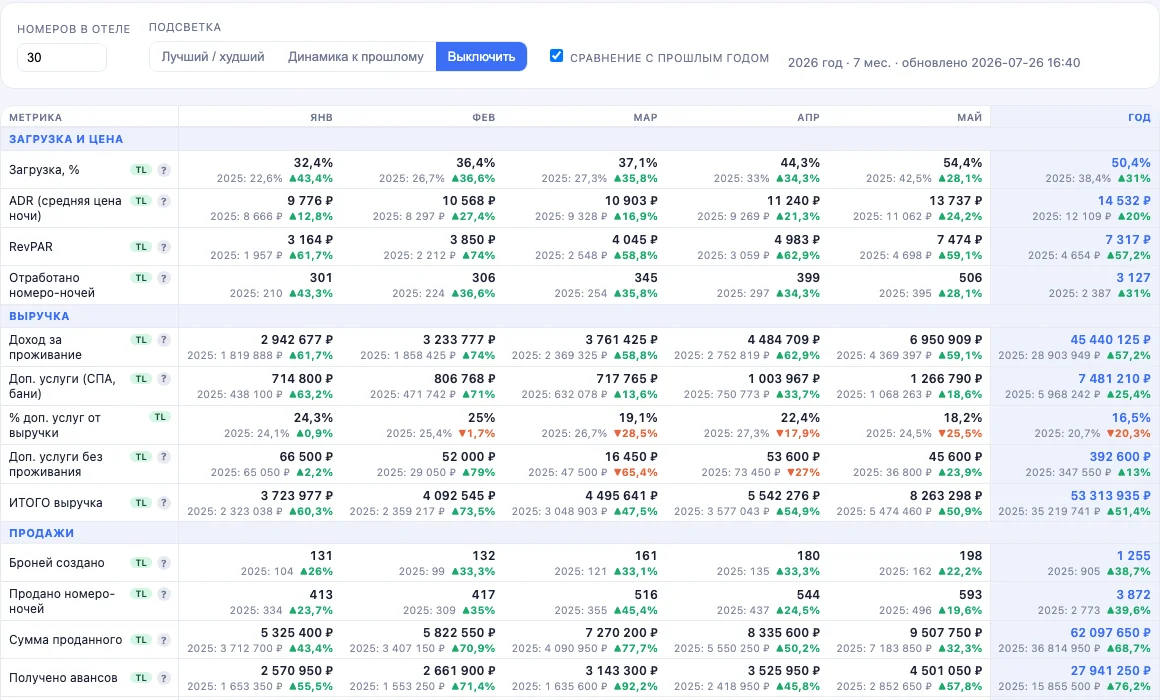Click question mark for Доход за проживание
The image size is (1160, 700).
[x=163, y=340]
